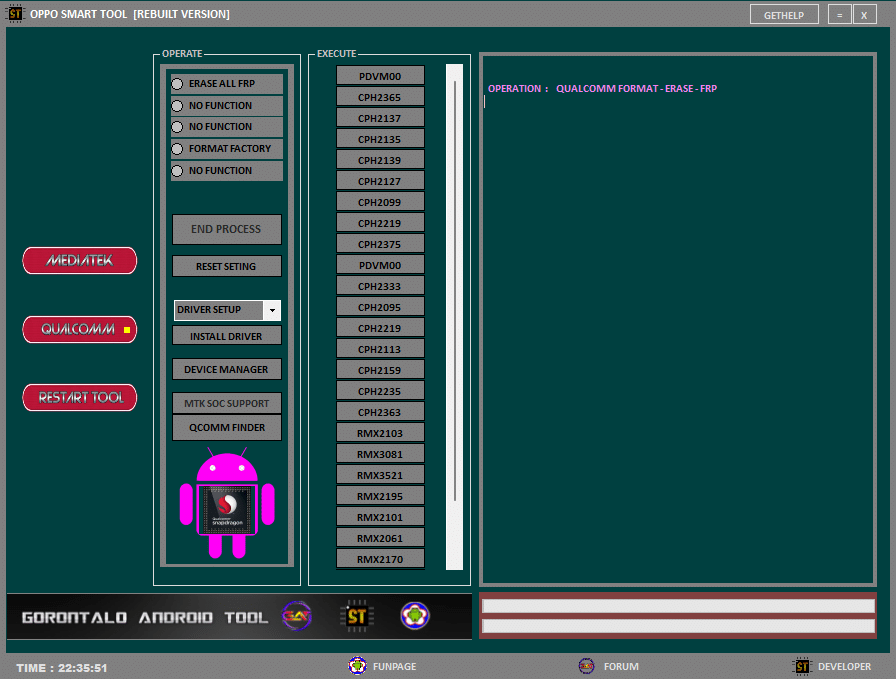896x679 pixels.
Task: Click the pink Android Snapdragon robot image
Action: point(227,504)
